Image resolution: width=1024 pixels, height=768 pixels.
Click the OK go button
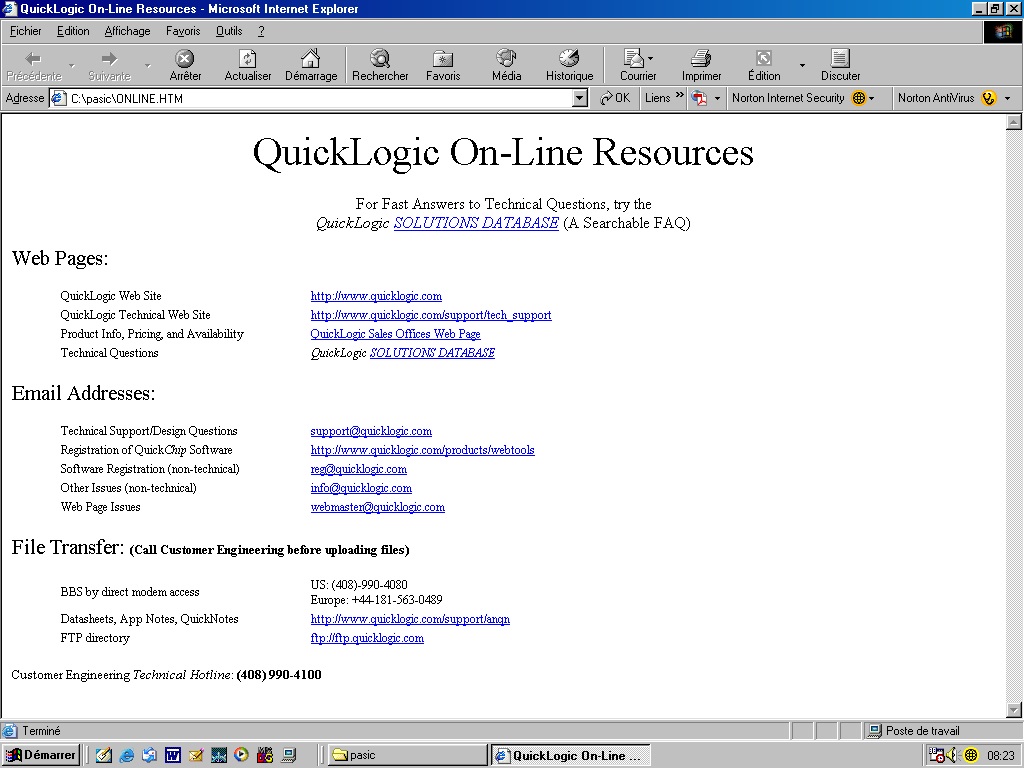(x=615, y=98)
